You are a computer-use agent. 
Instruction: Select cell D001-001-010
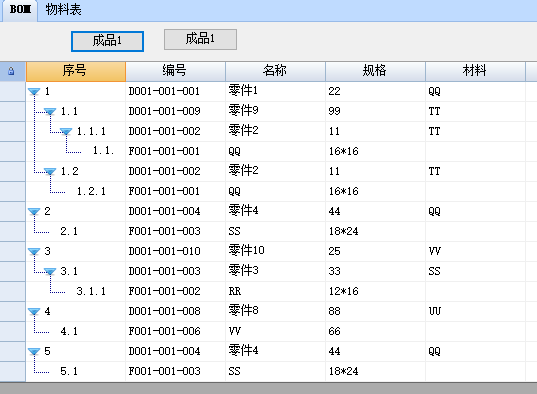click(175, 251)
